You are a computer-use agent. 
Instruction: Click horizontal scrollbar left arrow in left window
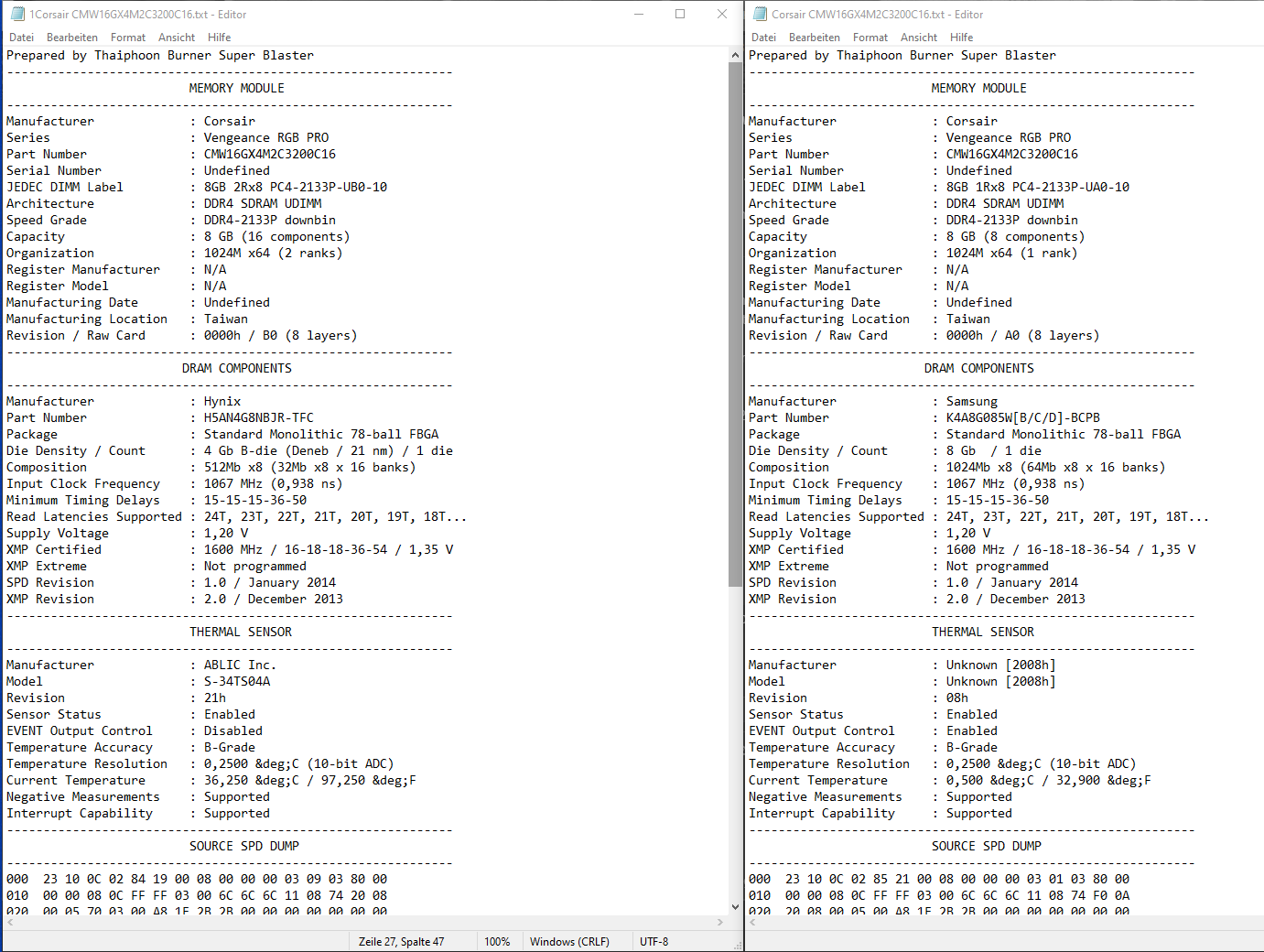click(x=8, y=923)
